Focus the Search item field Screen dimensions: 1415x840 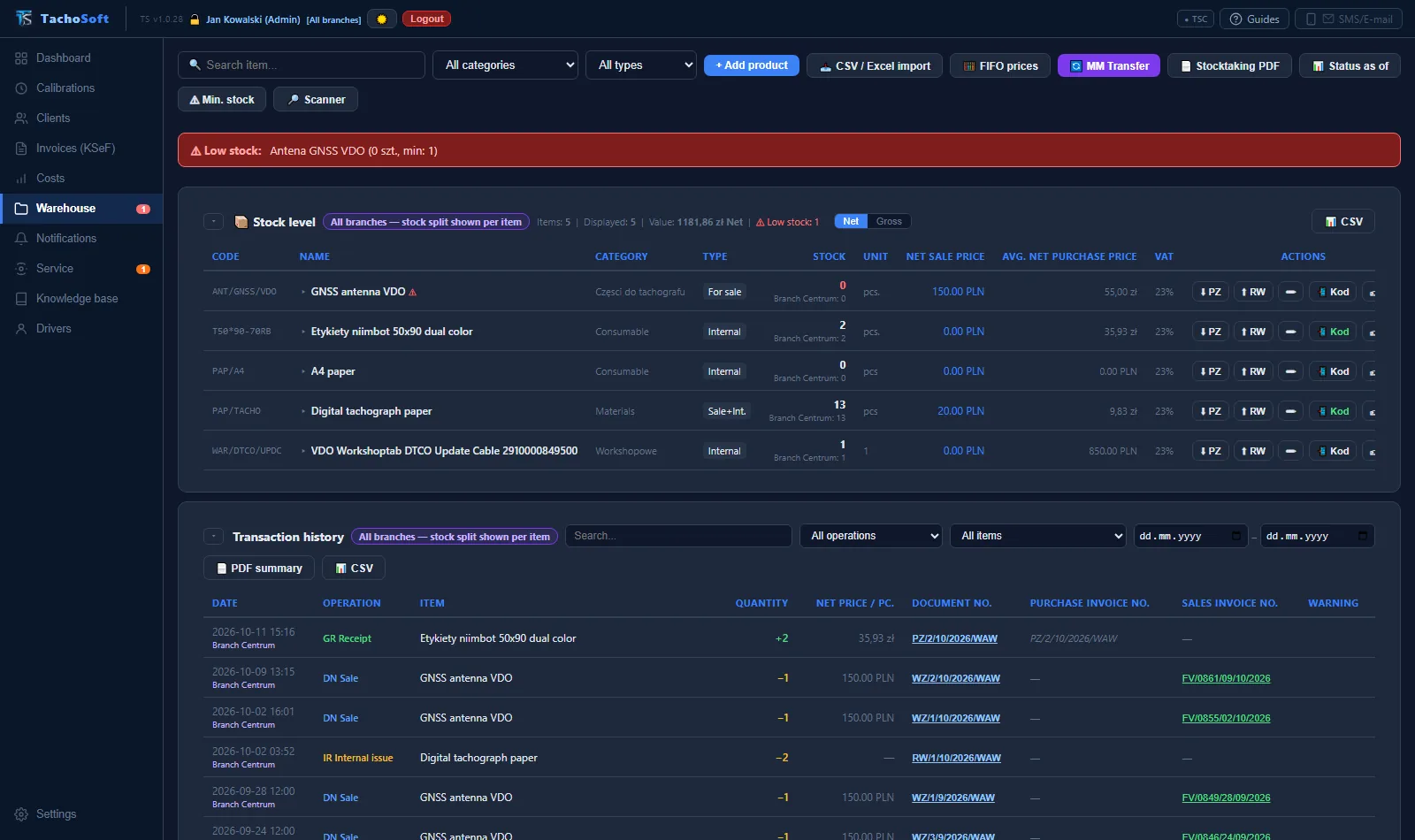pos(302,65)
